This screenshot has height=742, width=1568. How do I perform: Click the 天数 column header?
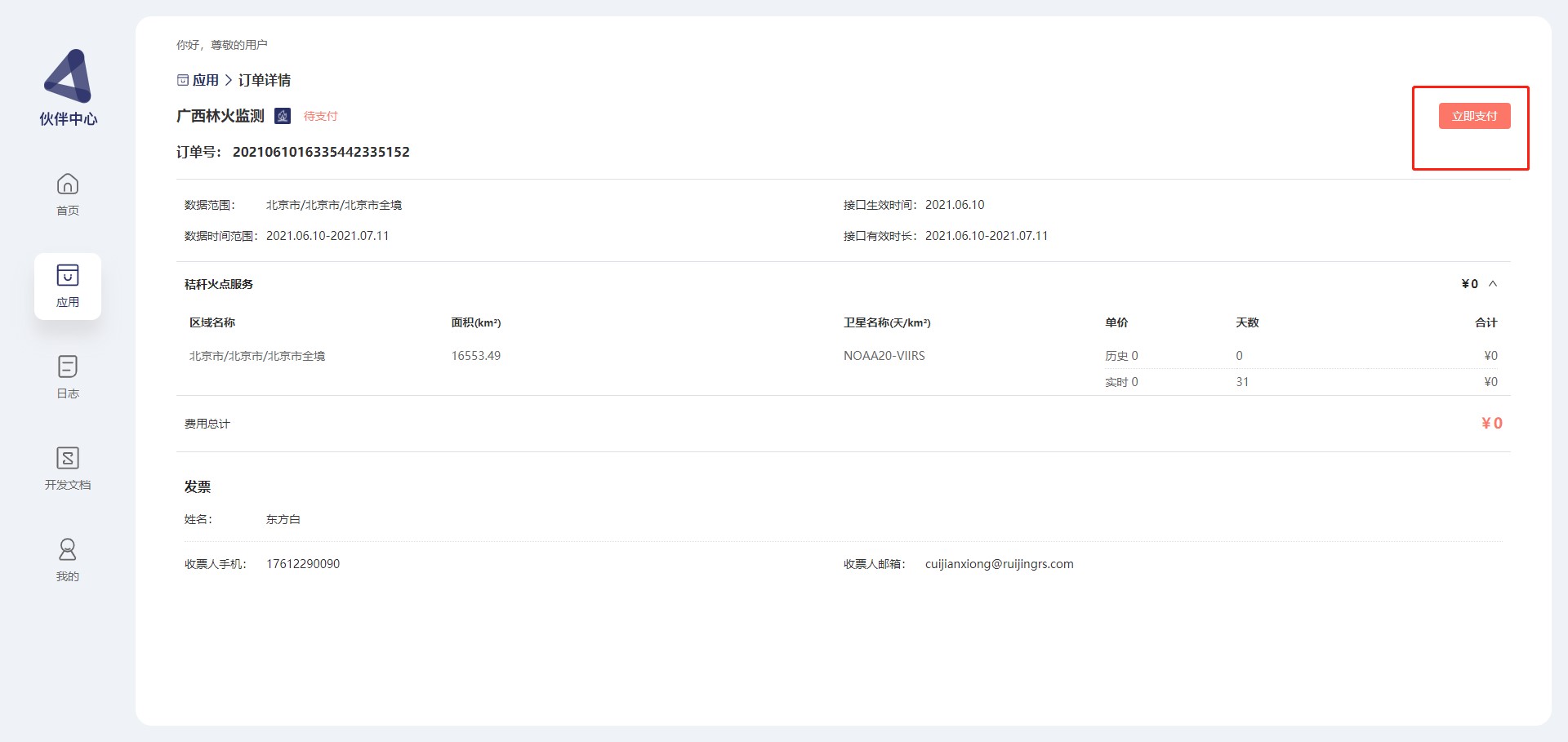[x=1247, y=322]
